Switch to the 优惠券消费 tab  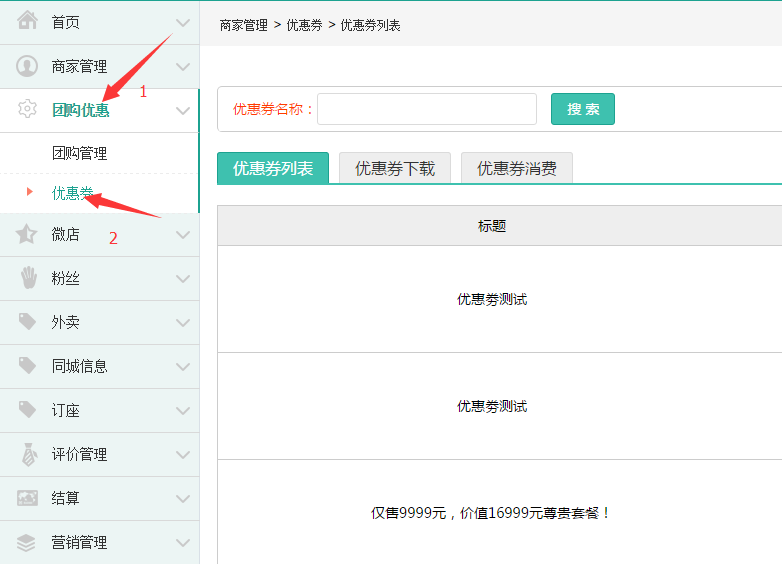(x=517, y=168)
